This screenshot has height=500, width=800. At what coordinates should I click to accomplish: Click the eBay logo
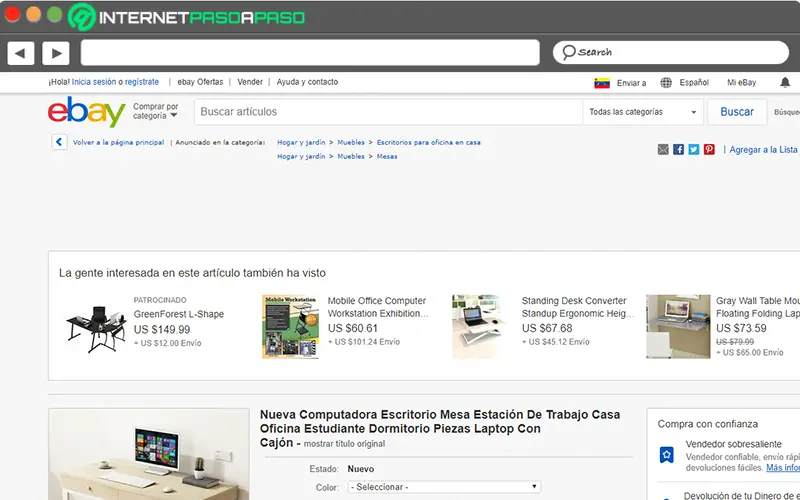pyautogui.click(x=86, y=112)
